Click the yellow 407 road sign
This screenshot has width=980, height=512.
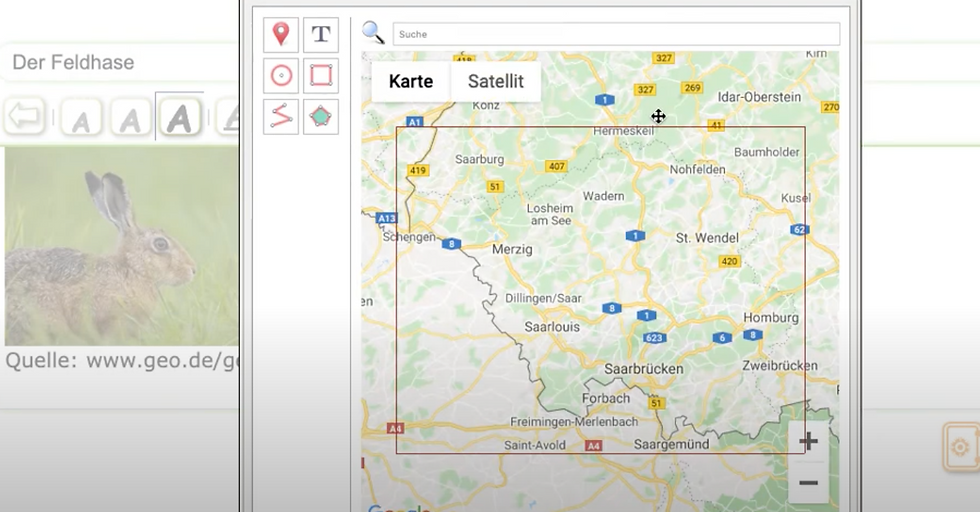(x=556, y=166)
